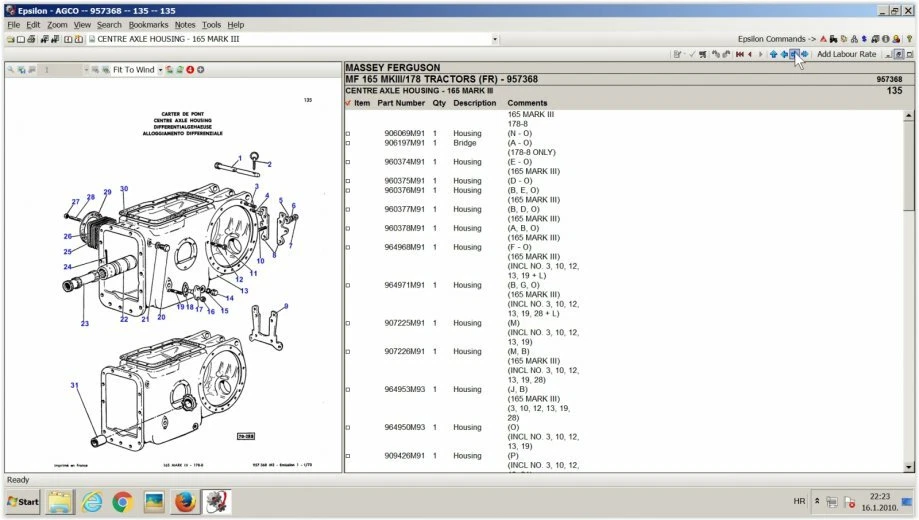The image size is (919, 520).
Task: Click the red triangle Epsilon command icon
Action: [x=823, y=39]
